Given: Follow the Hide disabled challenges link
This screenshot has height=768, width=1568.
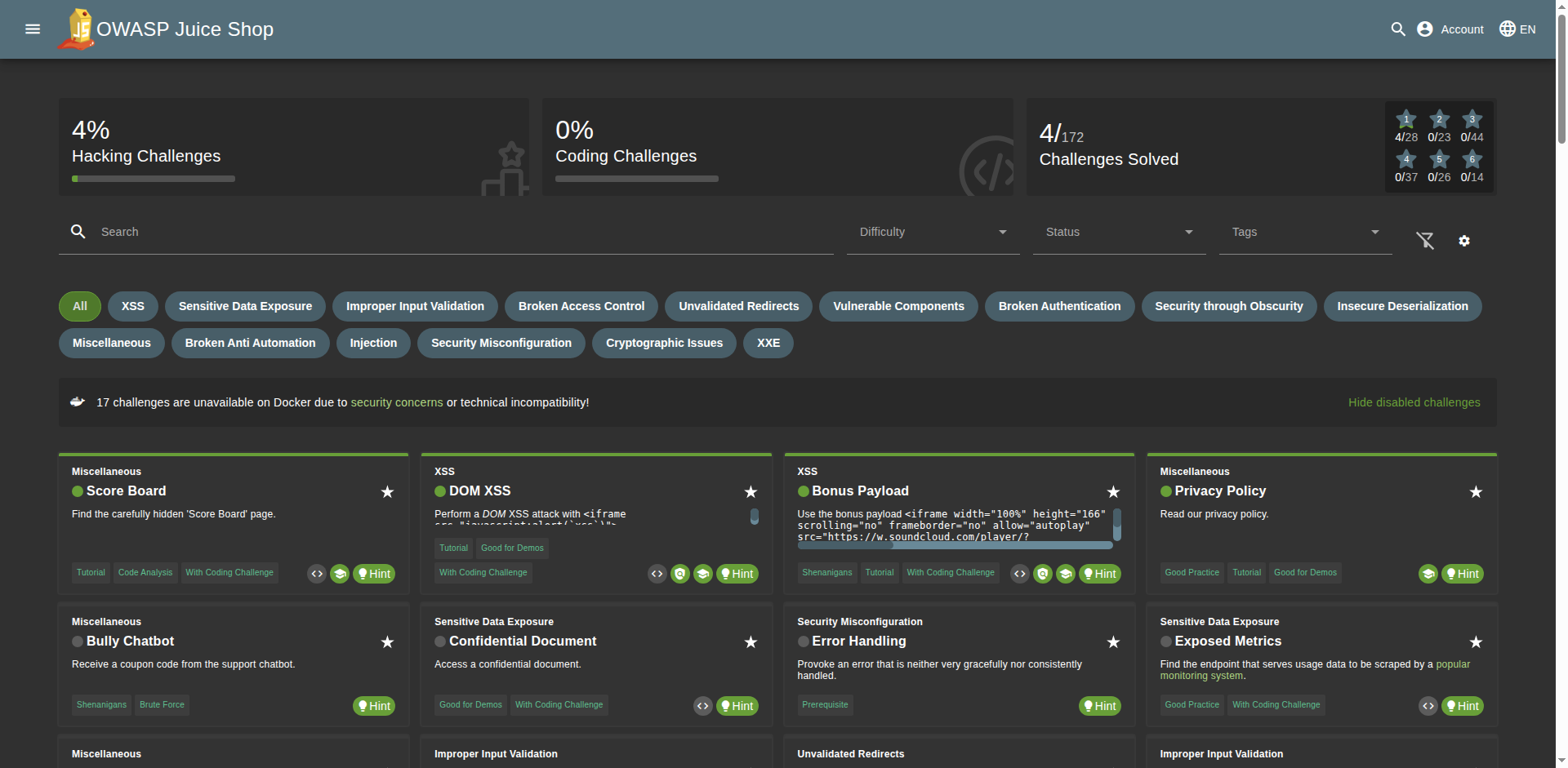Looking at the screenshot, I should pos(1414,402).
